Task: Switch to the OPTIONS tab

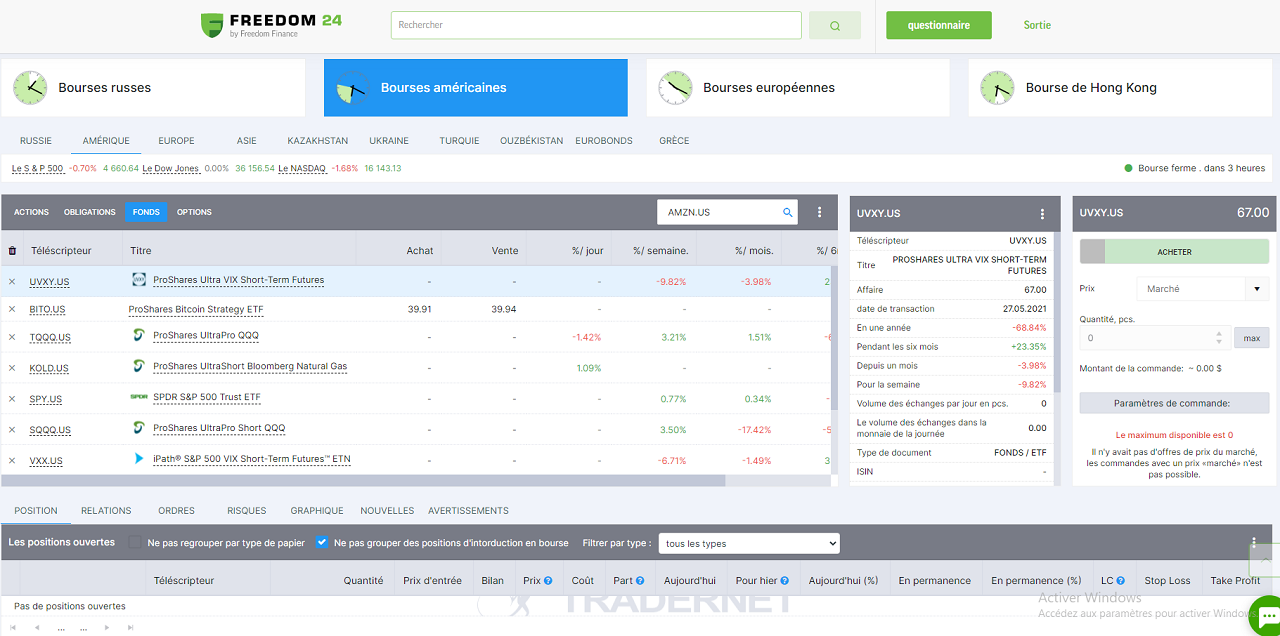Action: (194, 212)
